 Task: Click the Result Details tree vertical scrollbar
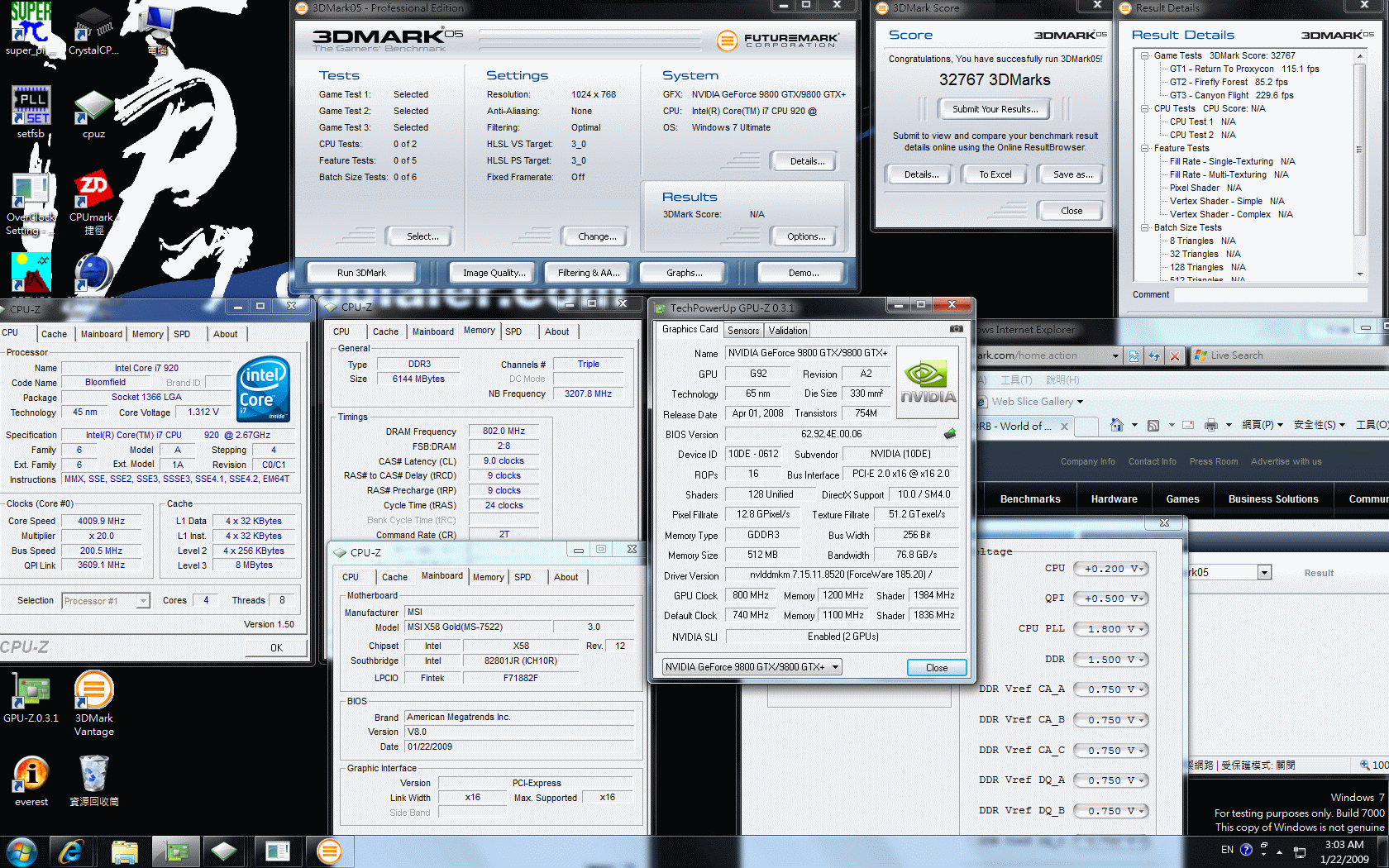coord(1360,165)
